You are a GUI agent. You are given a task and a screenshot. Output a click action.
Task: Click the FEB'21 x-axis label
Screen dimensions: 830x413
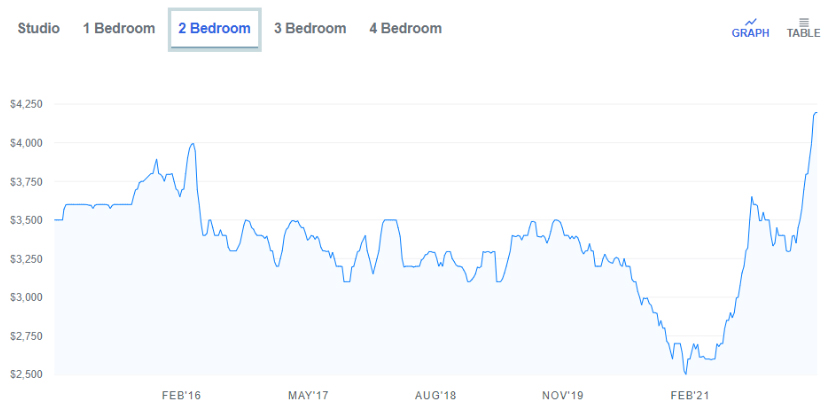[x=691, y=396]
